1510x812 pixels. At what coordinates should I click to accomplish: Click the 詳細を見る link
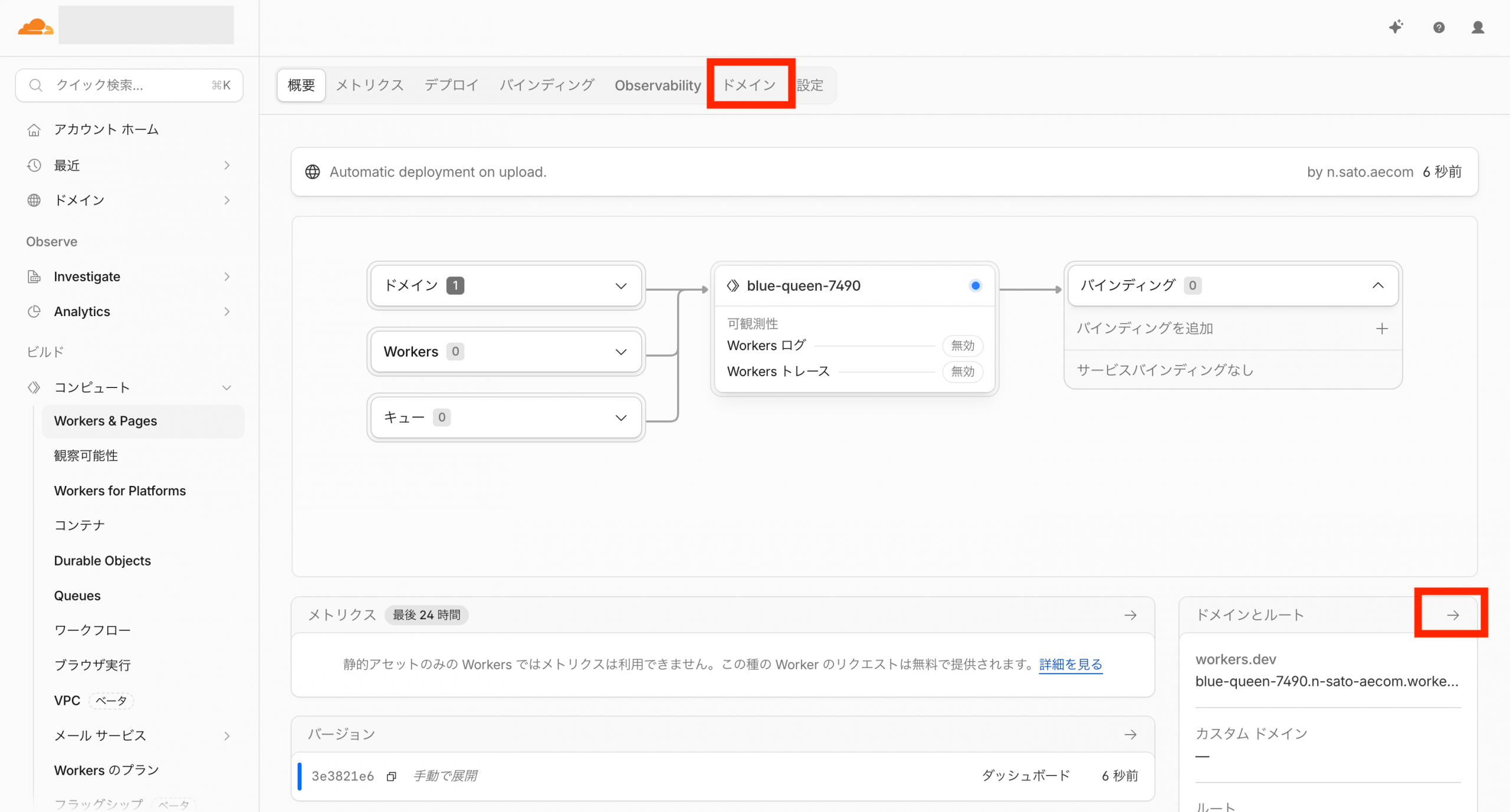pos(1071,665)
